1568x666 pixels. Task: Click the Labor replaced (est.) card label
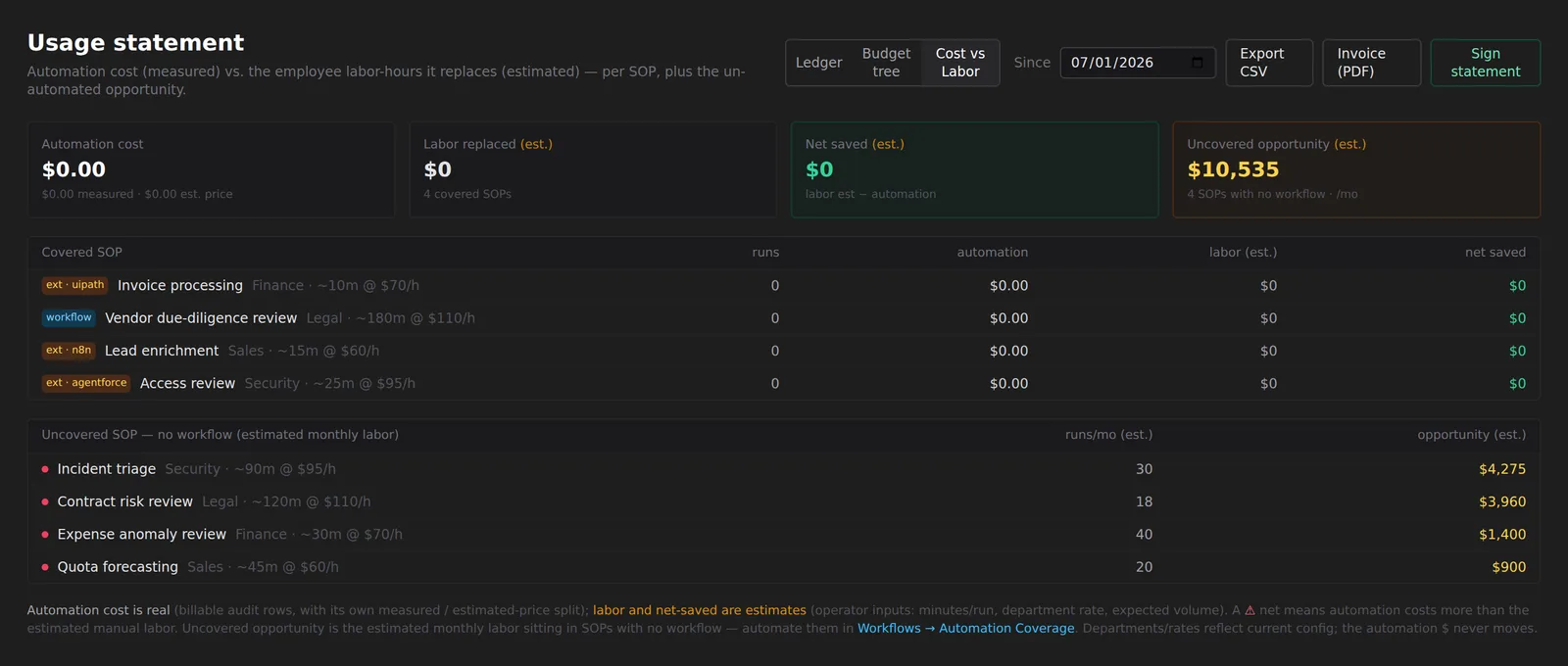tap(488, 144)
